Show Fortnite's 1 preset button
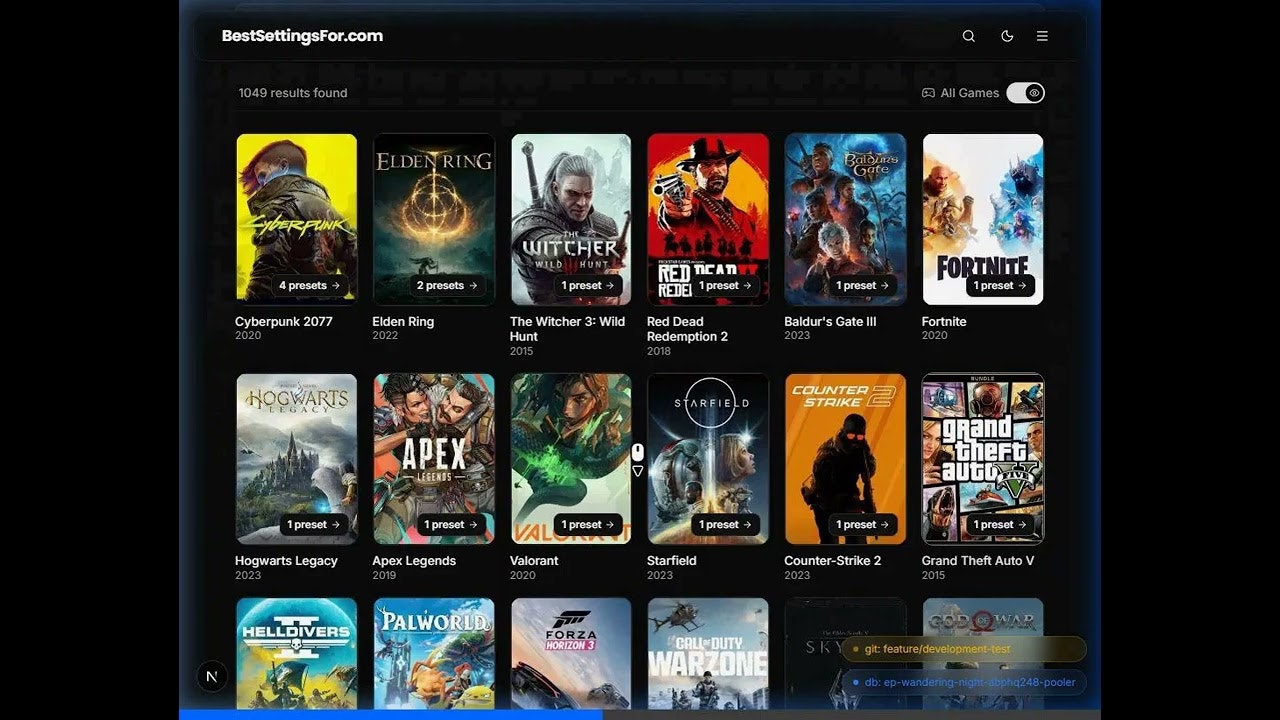The width and height of the screenshot is (1280, 720). 1001,285
